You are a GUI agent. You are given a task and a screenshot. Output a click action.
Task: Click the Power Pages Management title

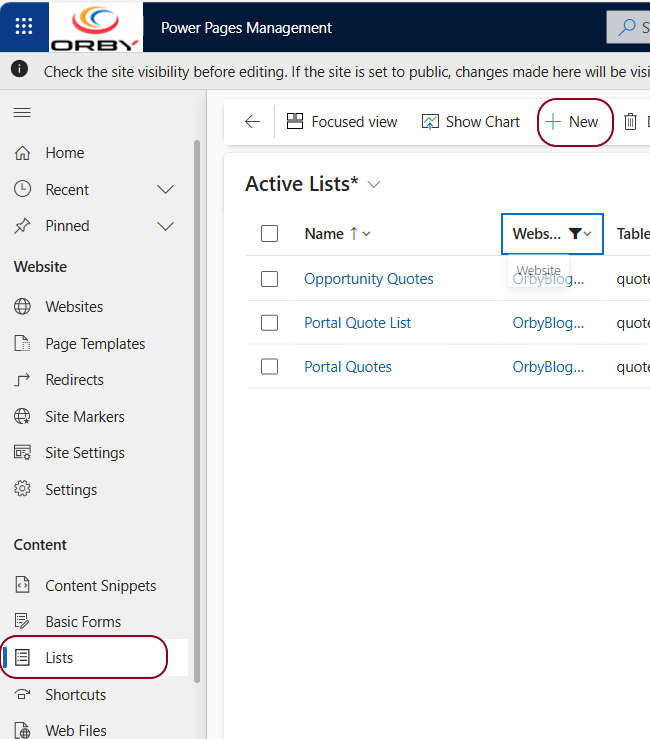click(x=247, y=28)
